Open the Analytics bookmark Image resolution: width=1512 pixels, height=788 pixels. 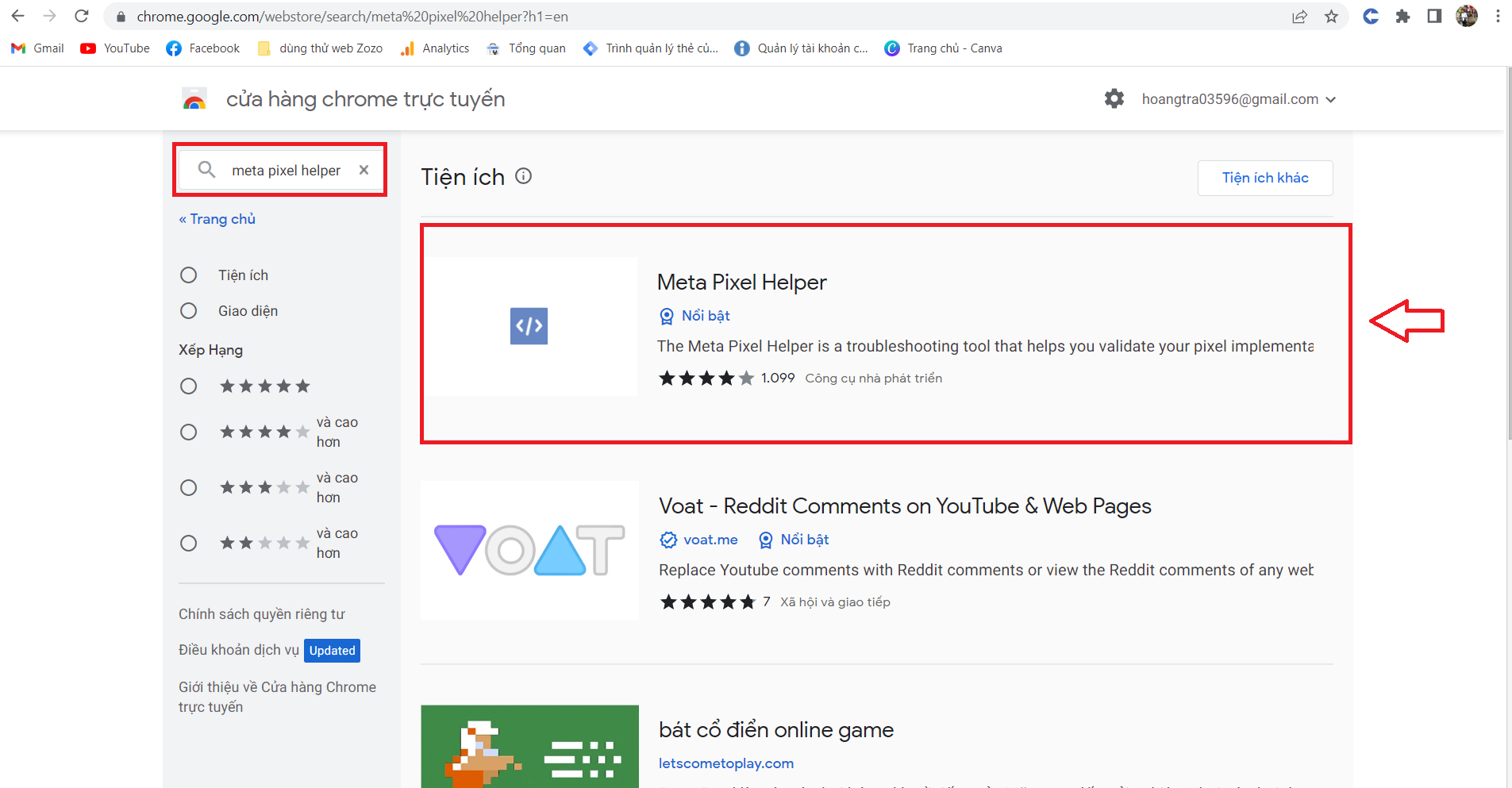point(435,48)
